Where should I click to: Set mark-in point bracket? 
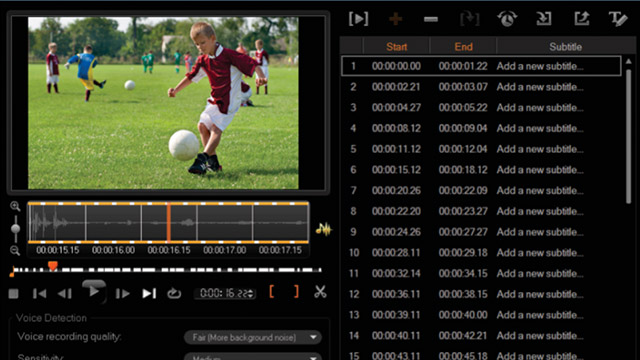271,292
